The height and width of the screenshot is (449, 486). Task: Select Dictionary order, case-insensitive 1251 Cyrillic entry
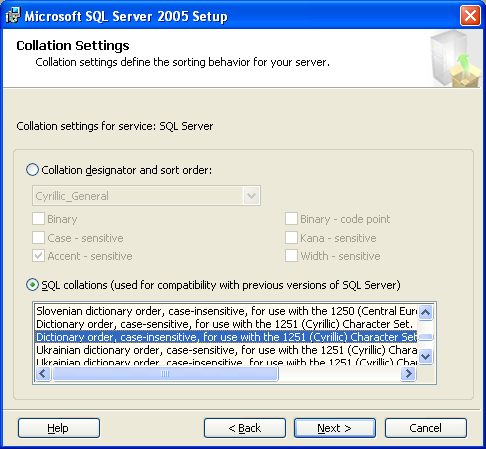click(226, 337)
